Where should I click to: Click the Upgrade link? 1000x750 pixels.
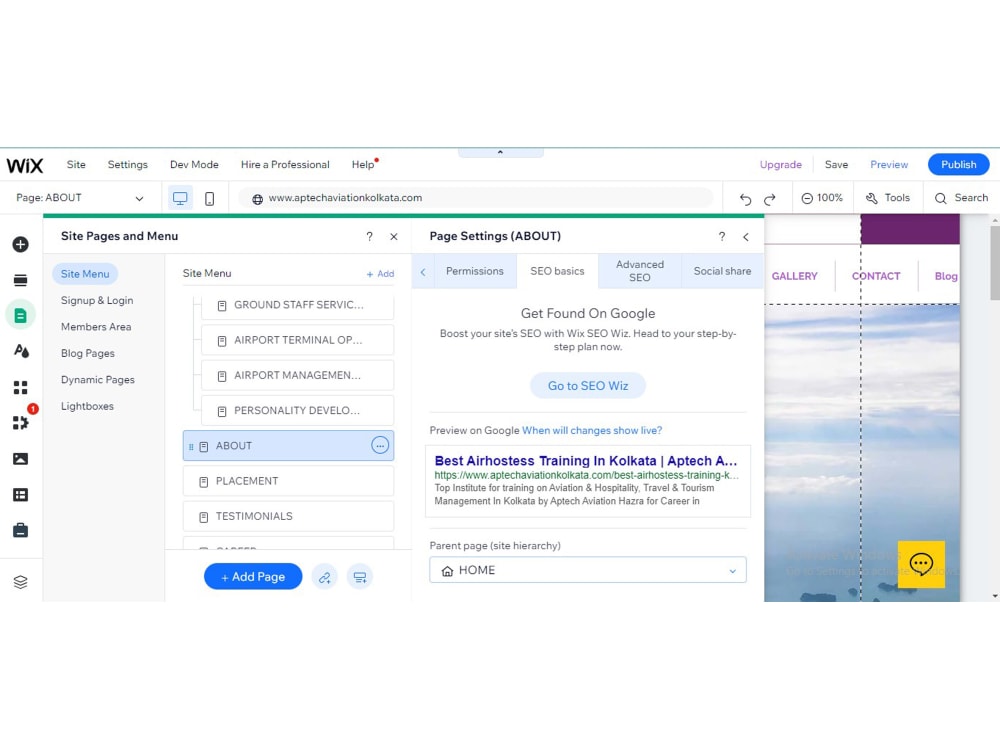click(780, 165)
